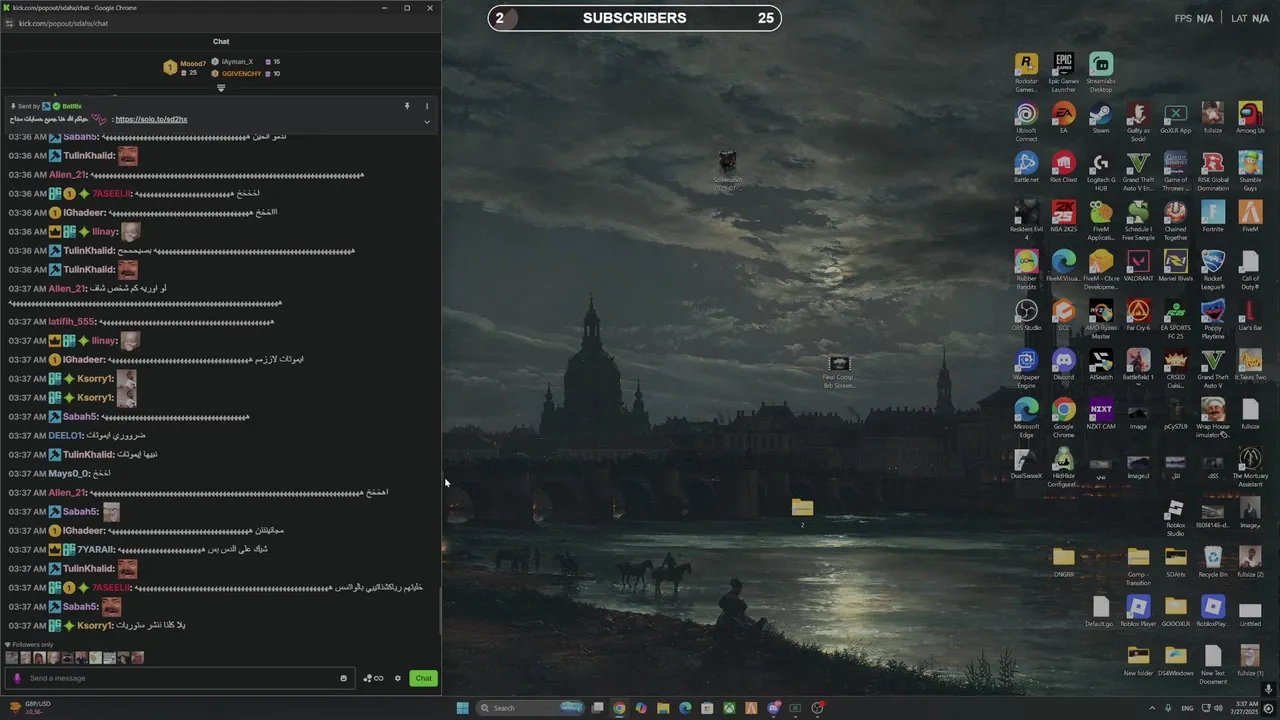Select the Google Chrome desktop shortcut

pos(1063,418)
